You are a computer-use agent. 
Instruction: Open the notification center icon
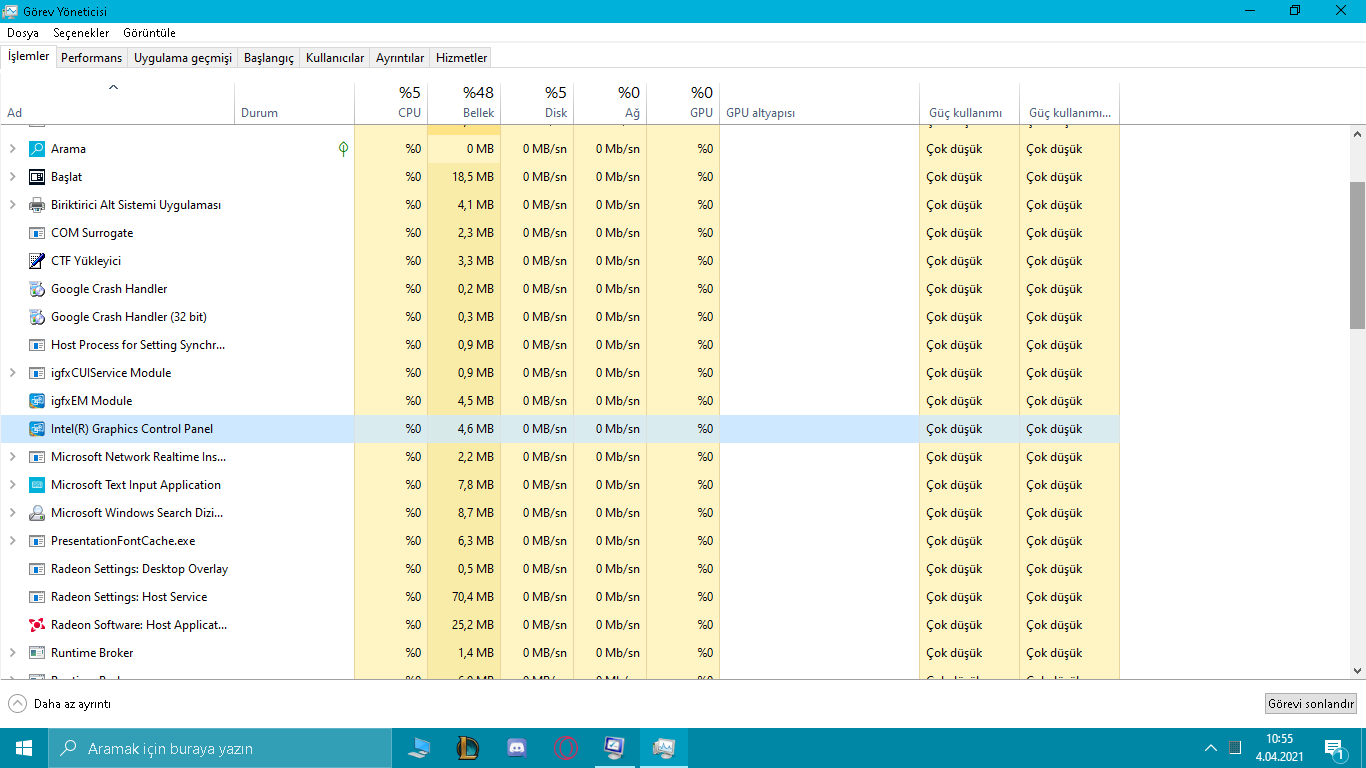[1335, 748]
